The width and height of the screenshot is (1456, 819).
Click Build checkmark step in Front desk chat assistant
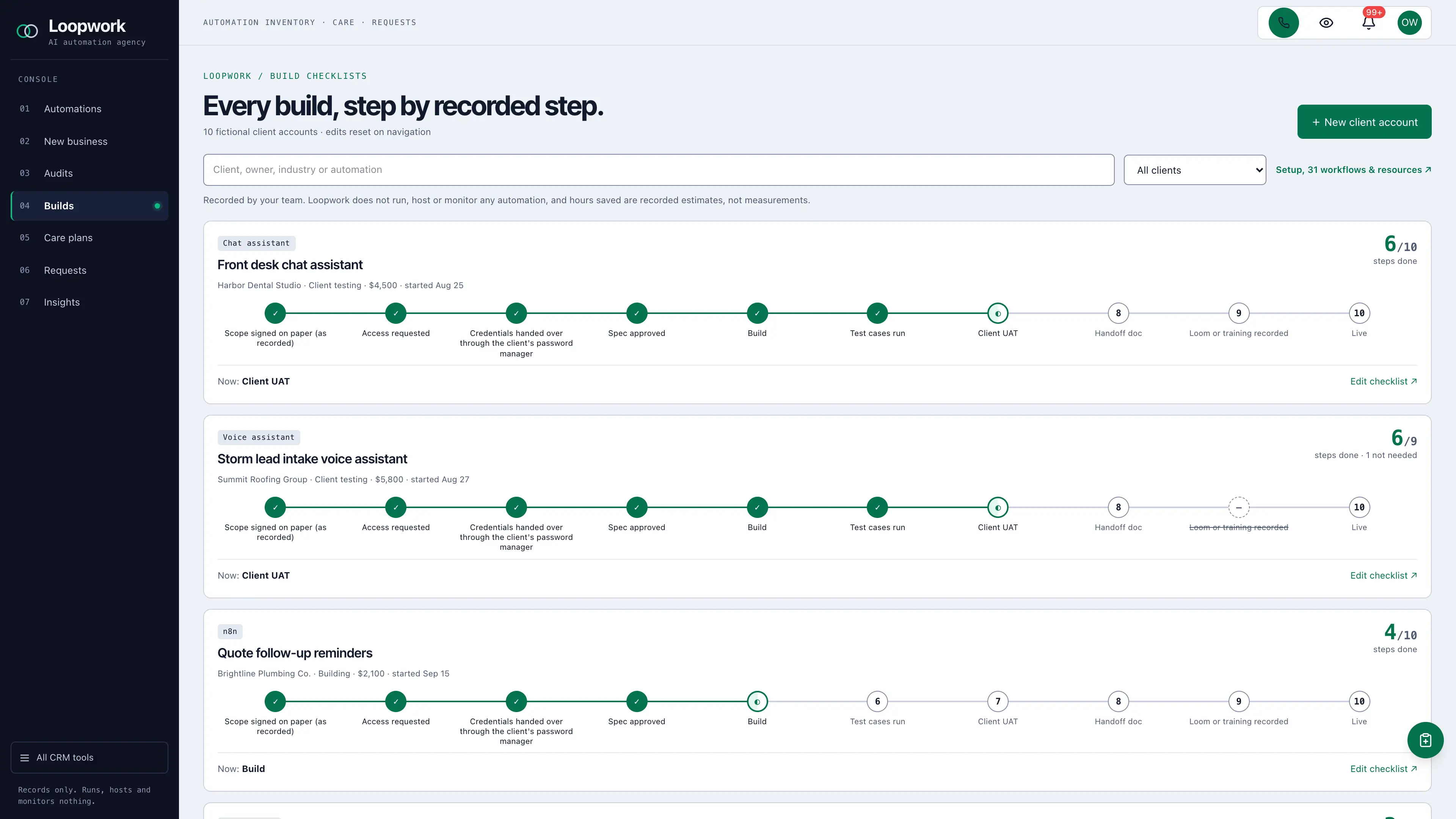tap(757, 313)
